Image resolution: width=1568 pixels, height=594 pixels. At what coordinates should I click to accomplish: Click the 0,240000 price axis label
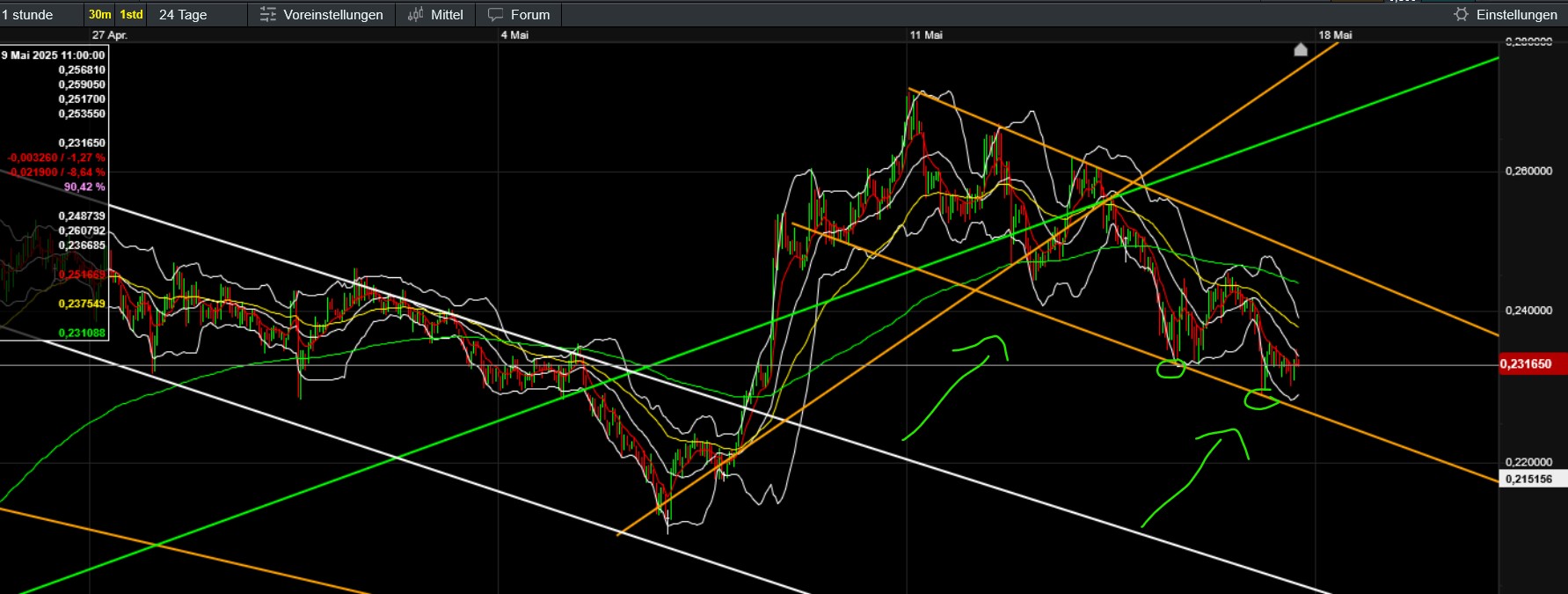1528,310
